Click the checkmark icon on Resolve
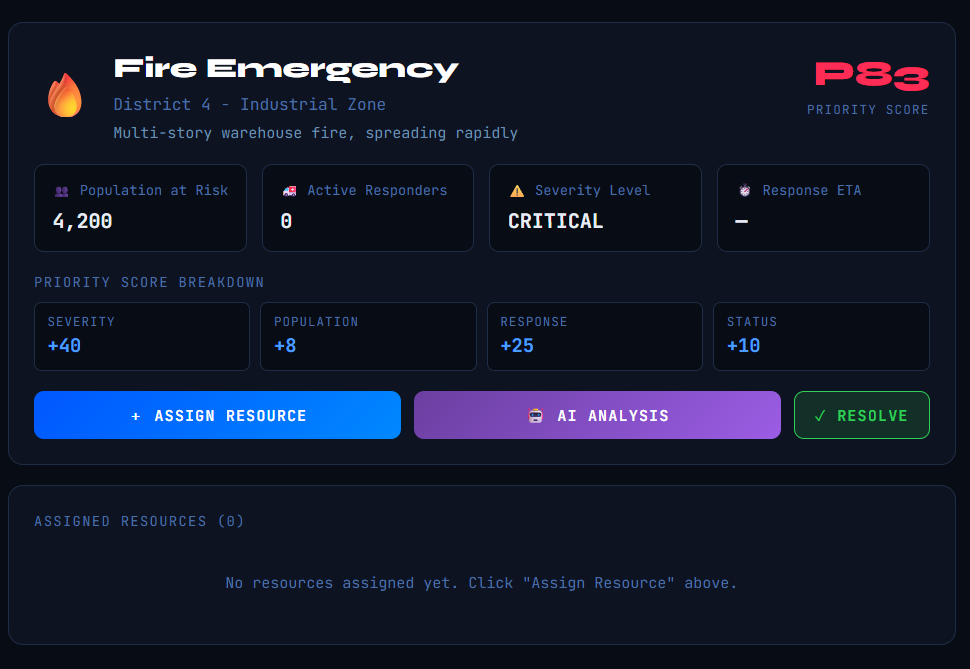 click(820, 416)
